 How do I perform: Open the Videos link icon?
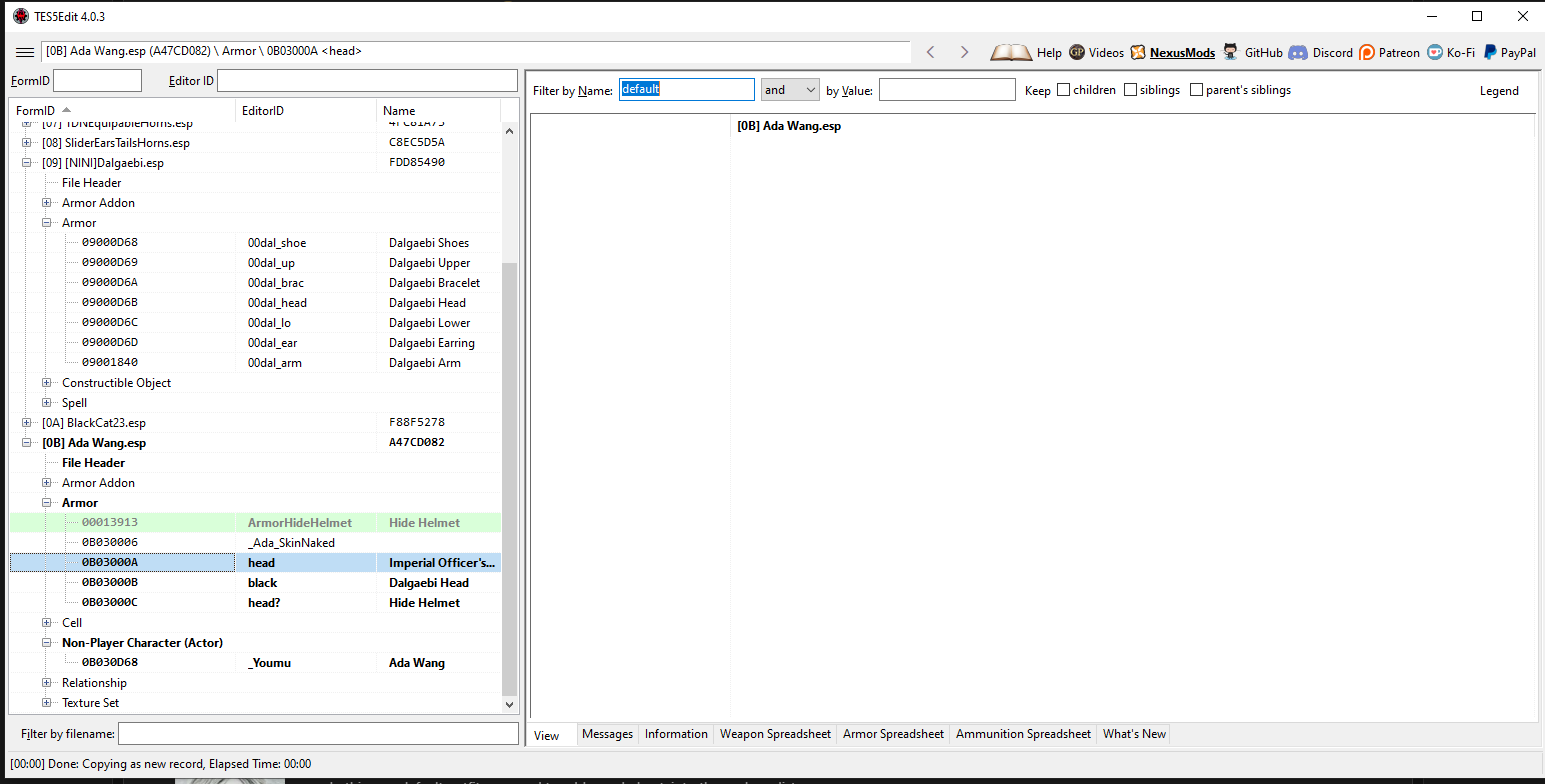(x=1077, y=52)
